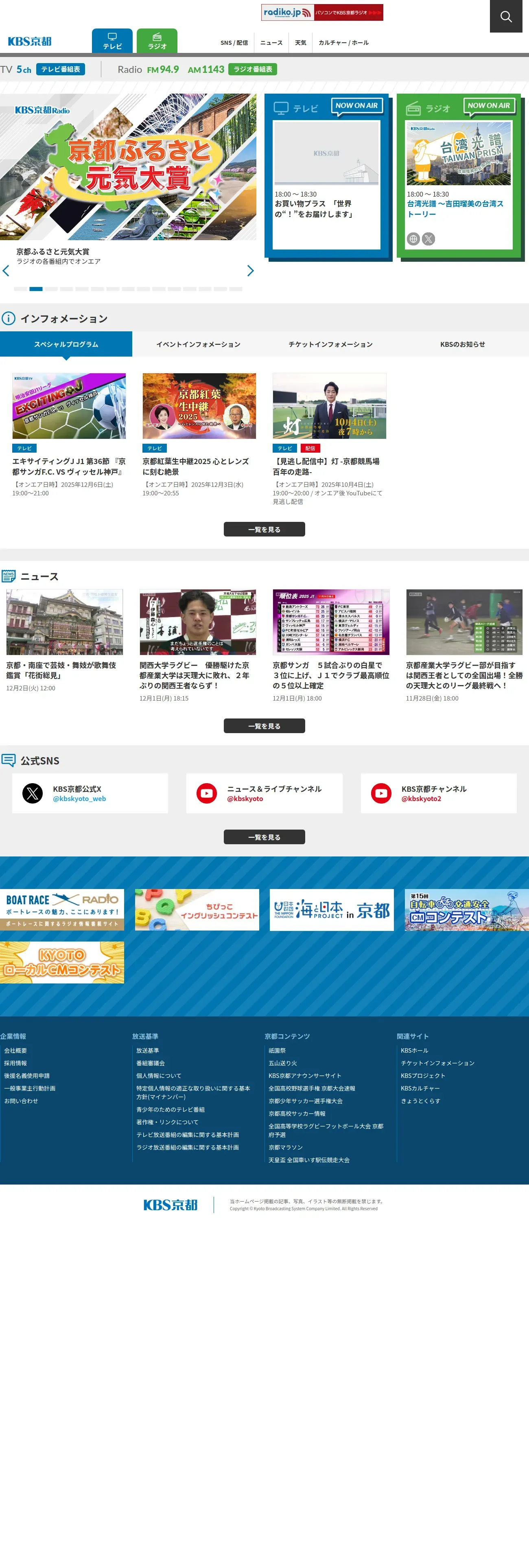Open the 京都ふるさと元気大賞 carousel banner
This screenshot has height=1568, width=529.
[x=128, y=167]
